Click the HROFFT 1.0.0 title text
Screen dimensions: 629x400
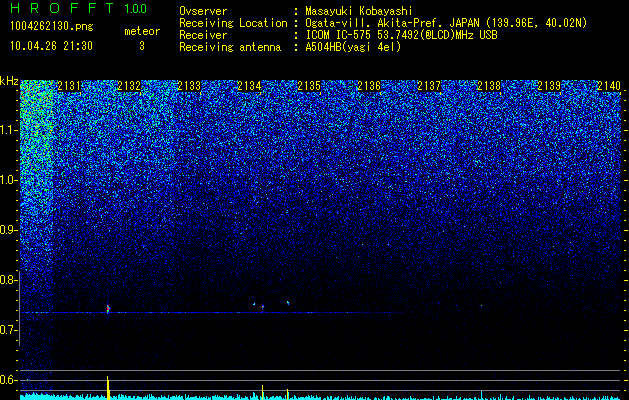pos(78,8)
